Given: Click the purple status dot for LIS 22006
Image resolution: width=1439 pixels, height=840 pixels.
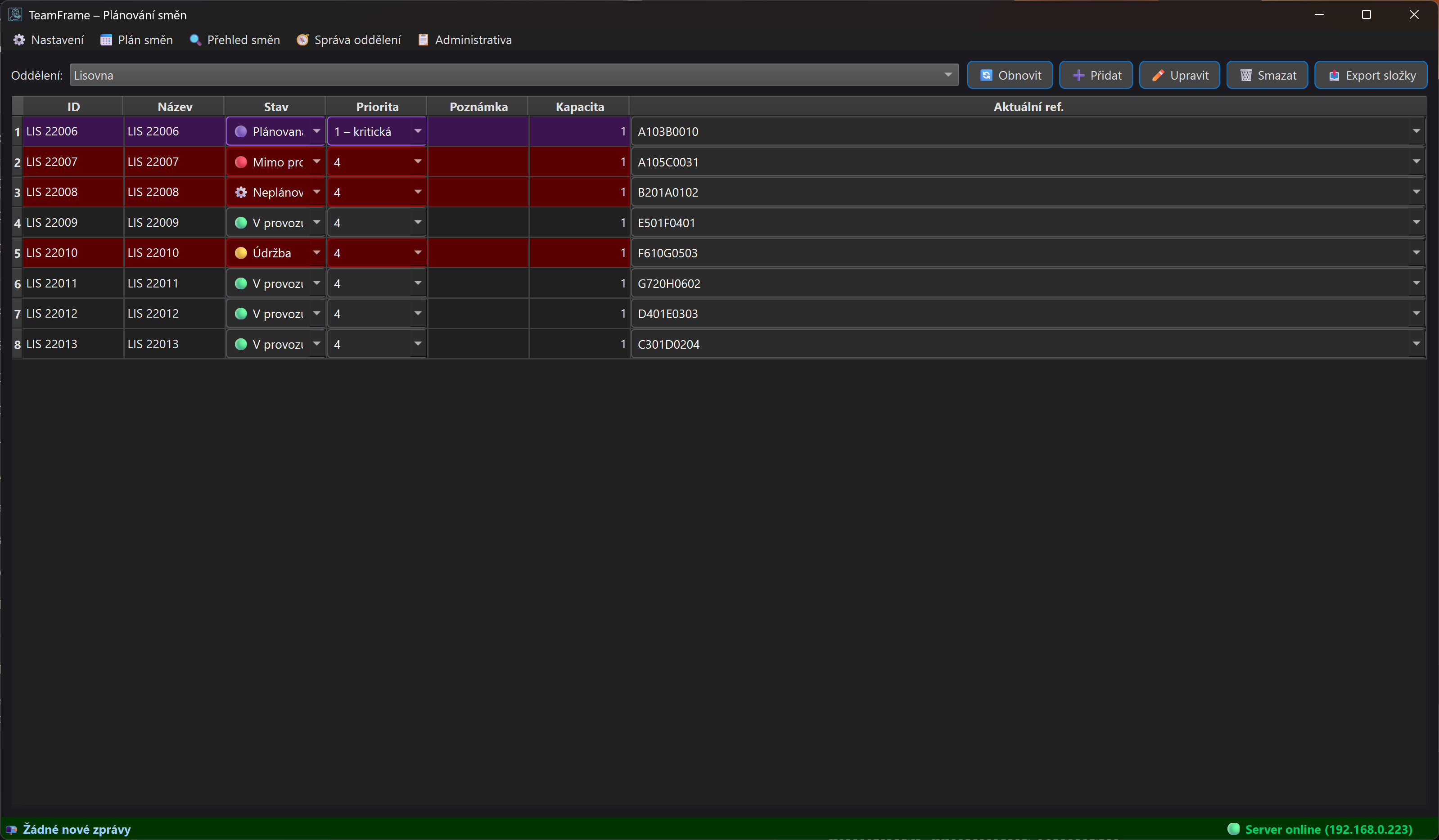Looking at the screenshot, I should pyautogui.click(x=241, y=132).
